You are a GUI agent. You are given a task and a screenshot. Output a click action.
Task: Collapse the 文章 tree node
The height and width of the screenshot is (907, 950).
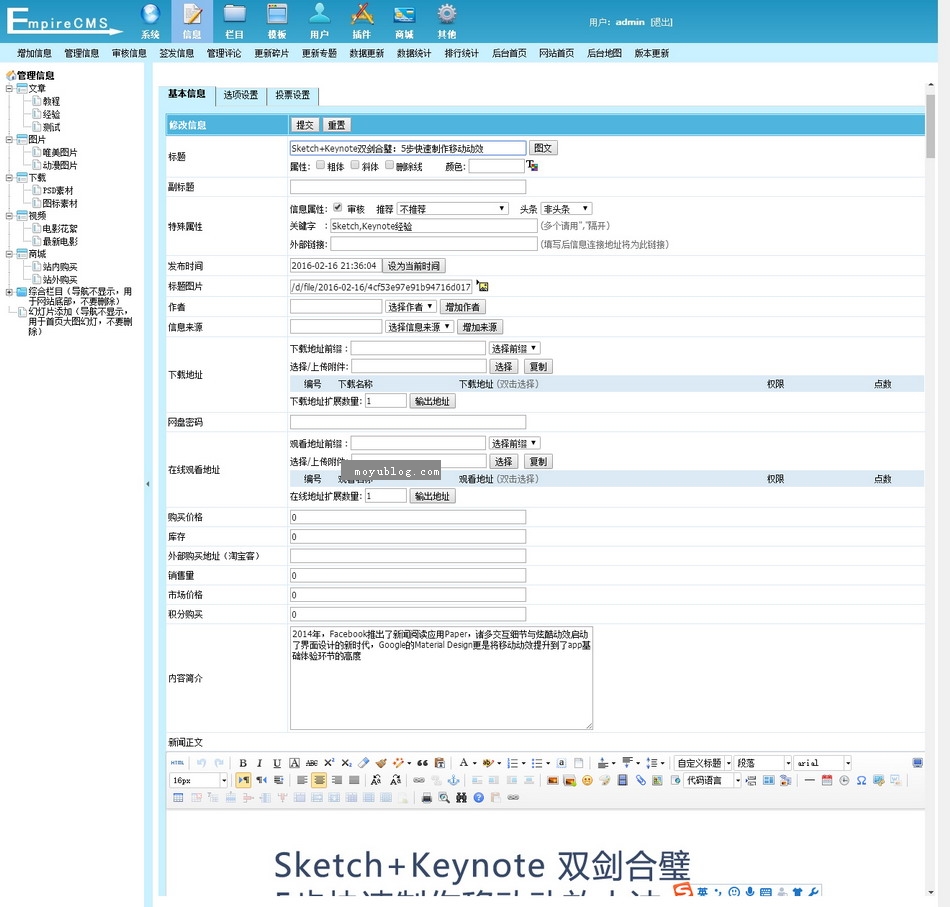9,88
